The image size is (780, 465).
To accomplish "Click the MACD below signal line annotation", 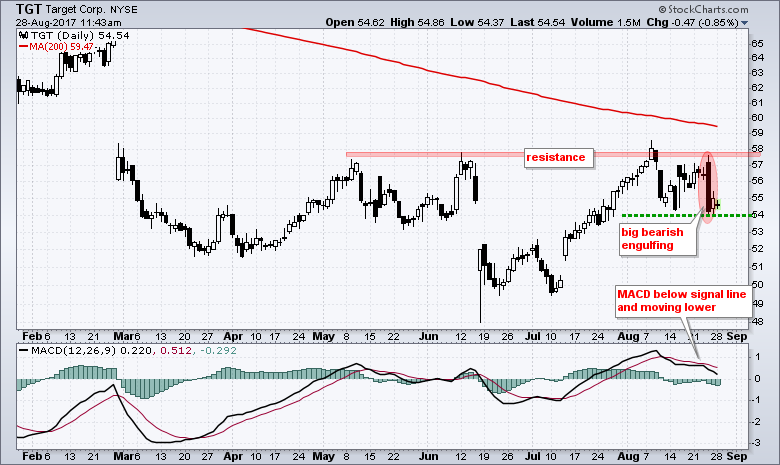I will click(x=683, y=300).
